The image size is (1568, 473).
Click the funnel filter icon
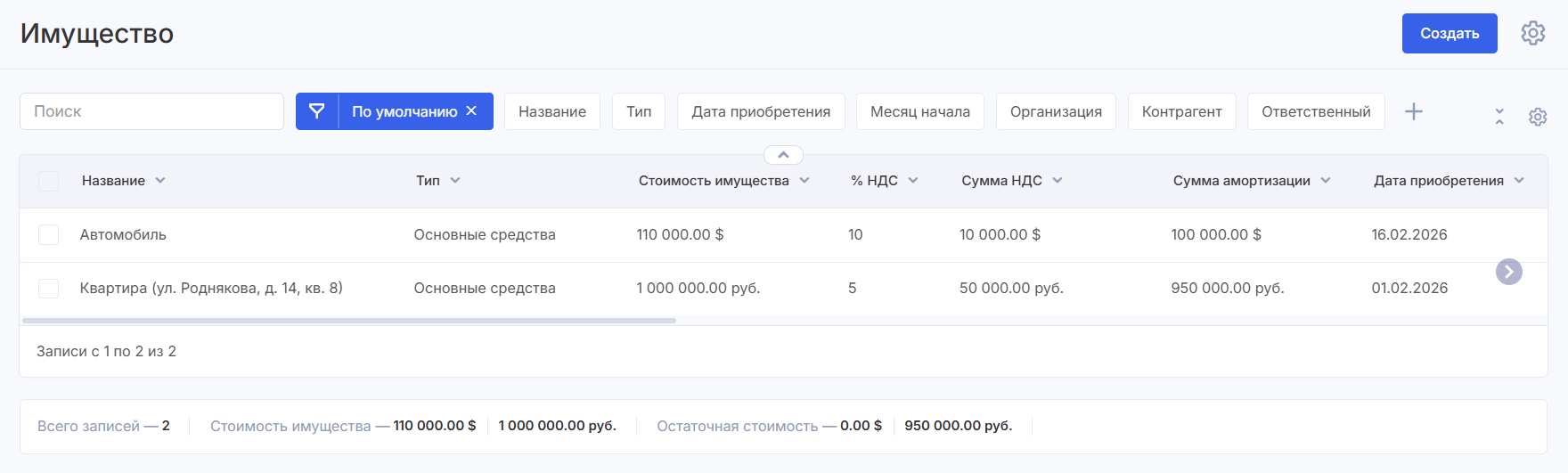[x=316, y=111]
